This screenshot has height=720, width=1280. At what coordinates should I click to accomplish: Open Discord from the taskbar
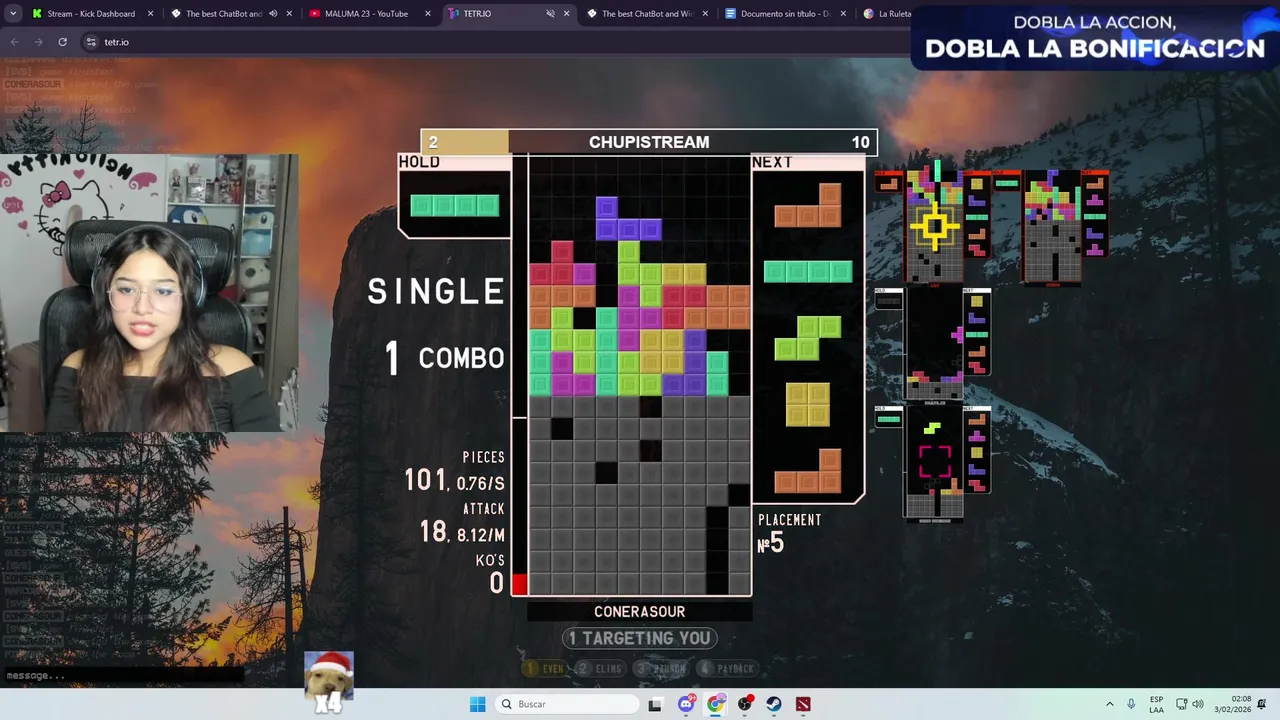(686, 704)
